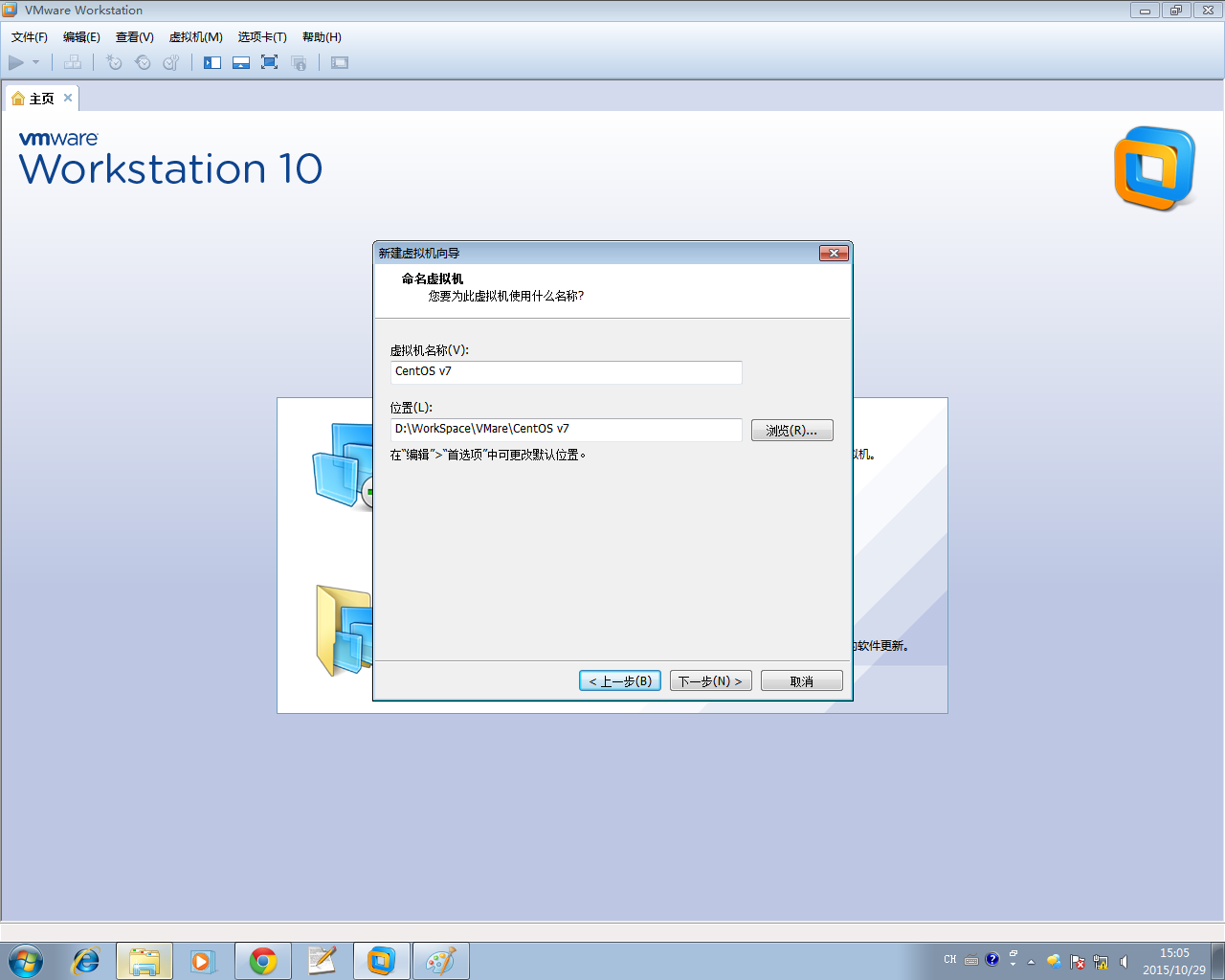The width and height of the screenshot is (1225, 980).
Task: Click the Power On play toolbar icon
Action: point(16,62)
